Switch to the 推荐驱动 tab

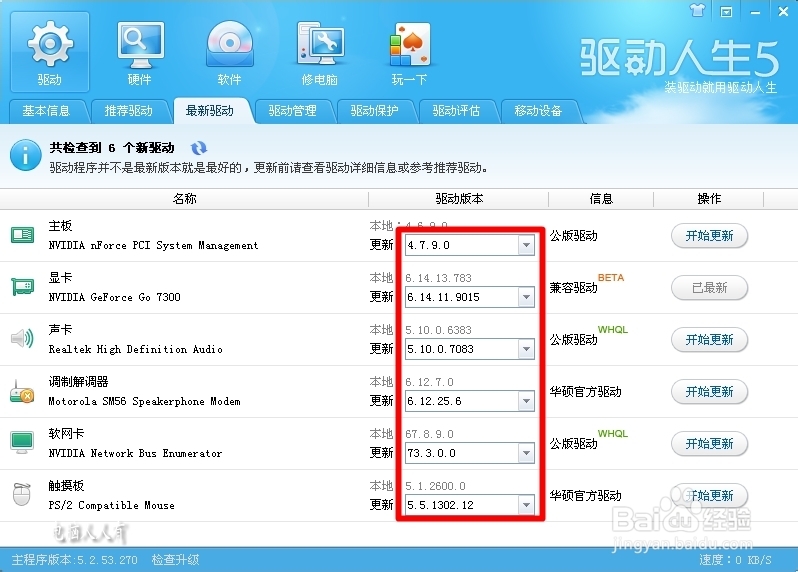tap(129, 111)
